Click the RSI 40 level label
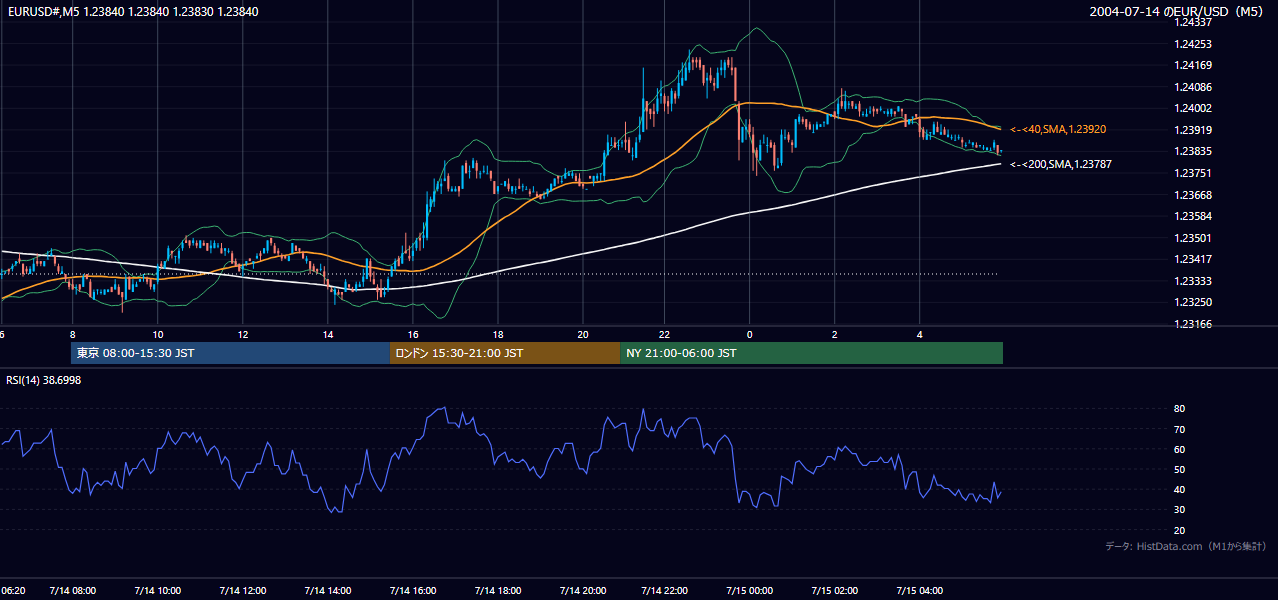 (1179, 490)
